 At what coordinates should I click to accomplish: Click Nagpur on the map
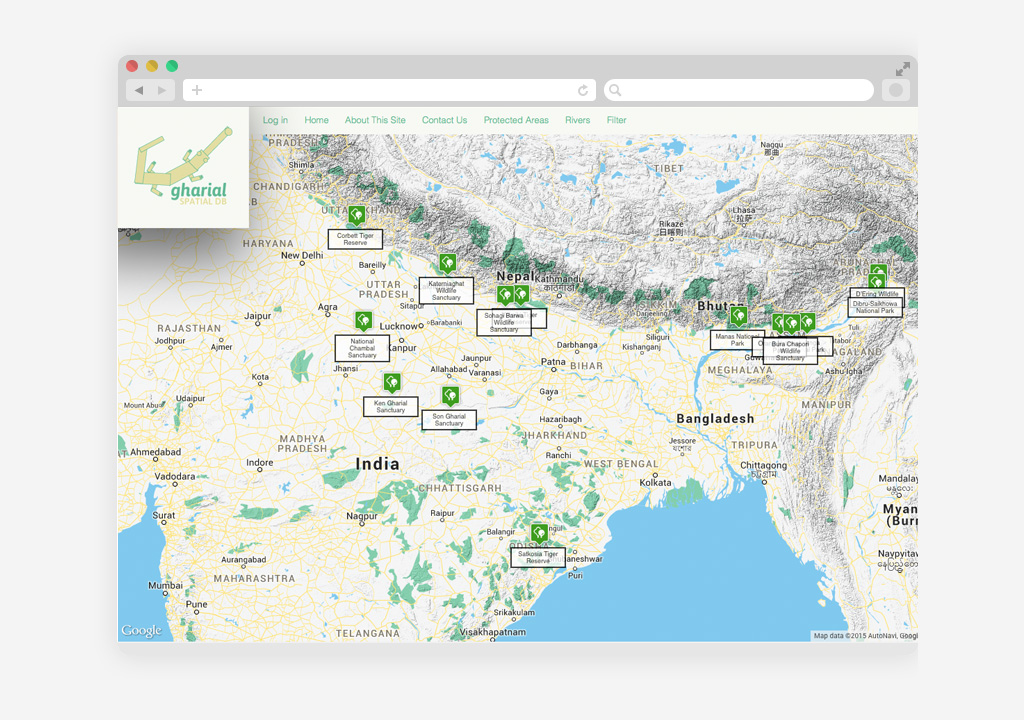tap(362, 516)
